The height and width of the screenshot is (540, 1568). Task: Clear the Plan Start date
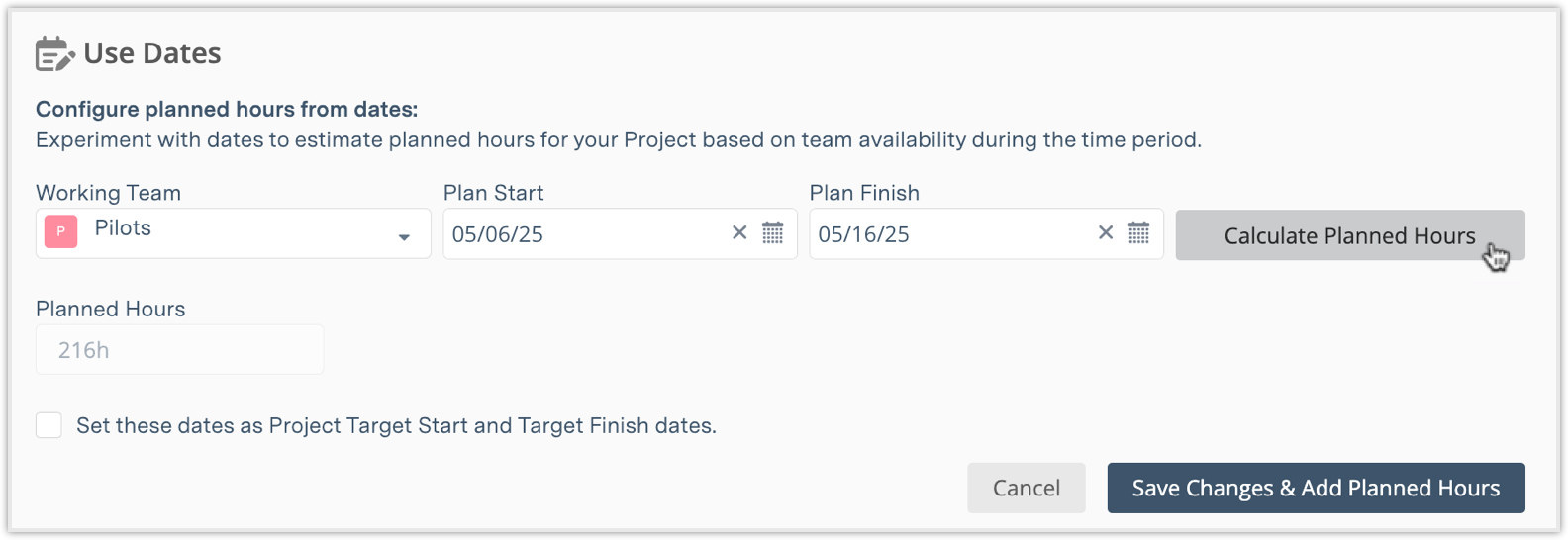click(739, 233)
